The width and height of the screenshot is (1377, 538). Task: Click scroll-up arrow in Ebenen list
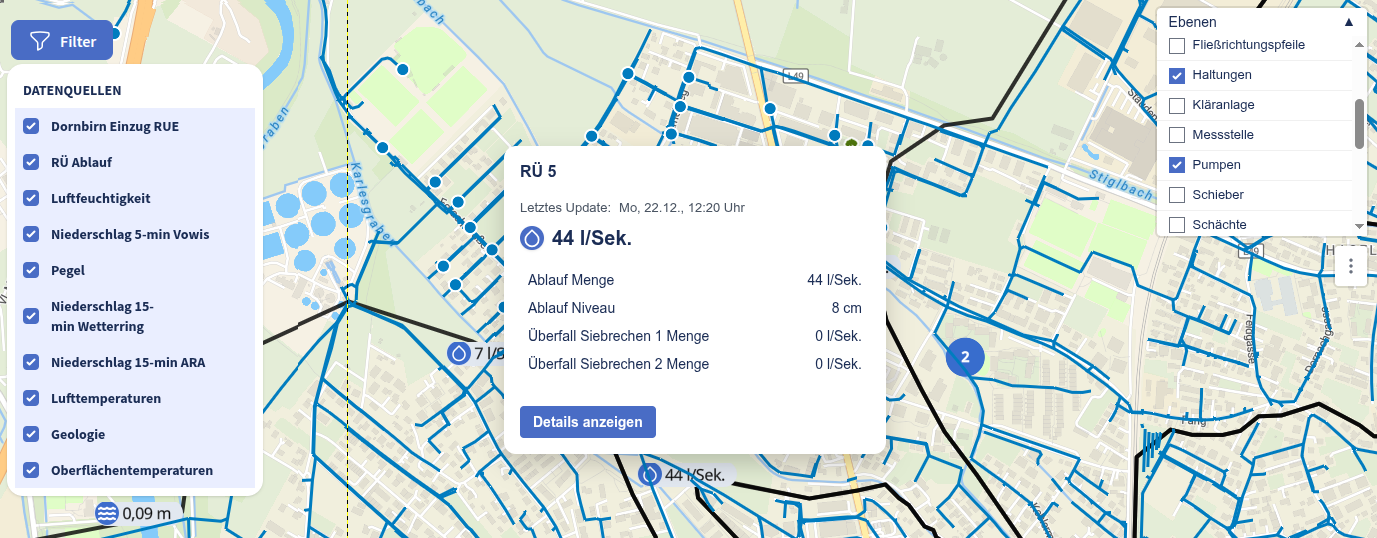coord(1359,45)
